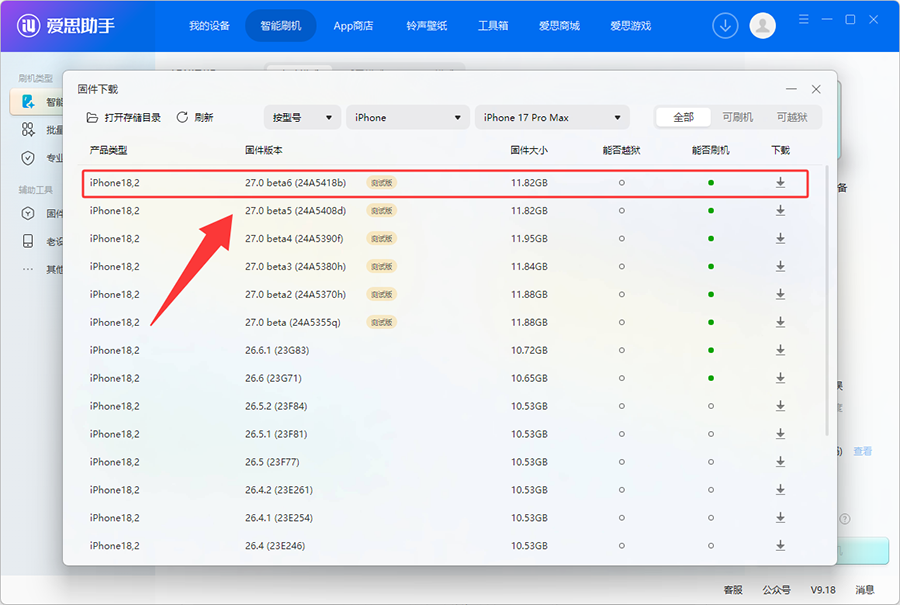The height and width of the screenshot is (605, 900).
Task: Open the download manager icon in header
Action: pos(725,26)
